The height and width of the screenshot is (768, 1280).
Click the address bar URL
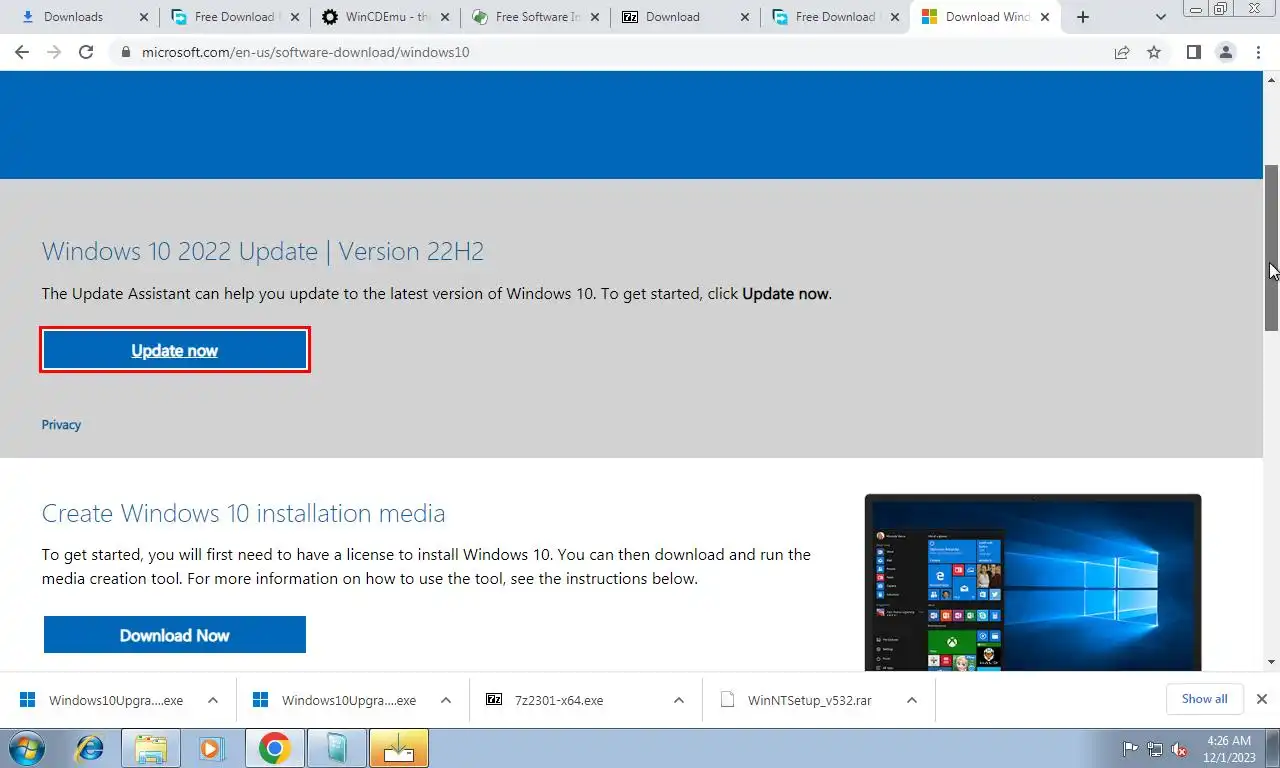(x=304, y=52)
